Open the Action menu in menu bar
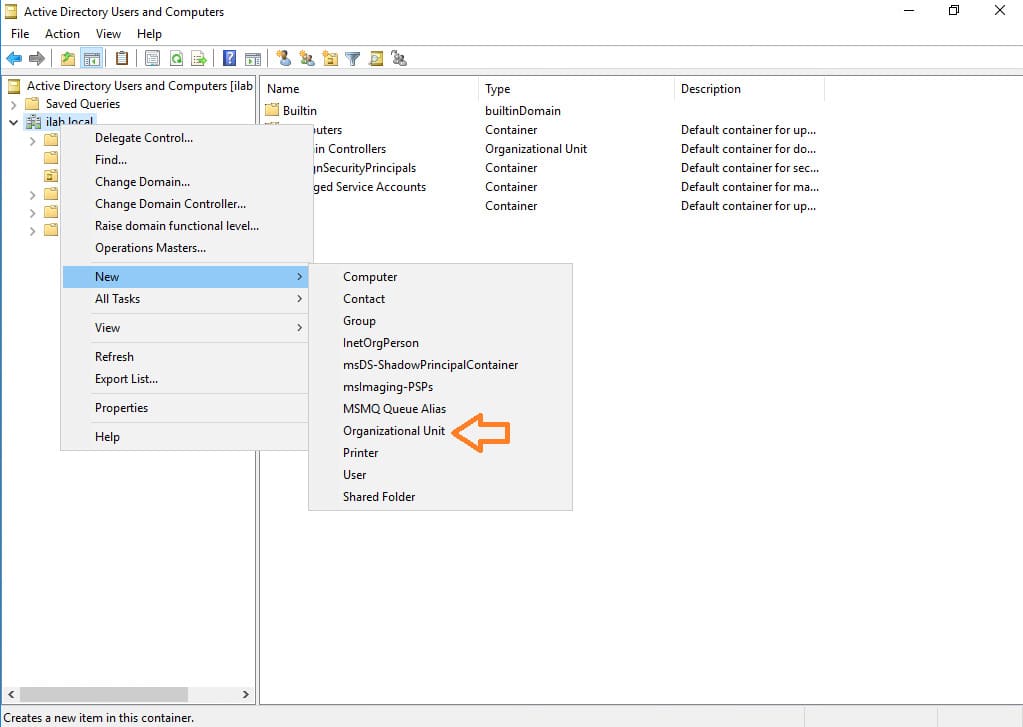The height and width of the screenshot is (727, 1023). click(62, 34)
